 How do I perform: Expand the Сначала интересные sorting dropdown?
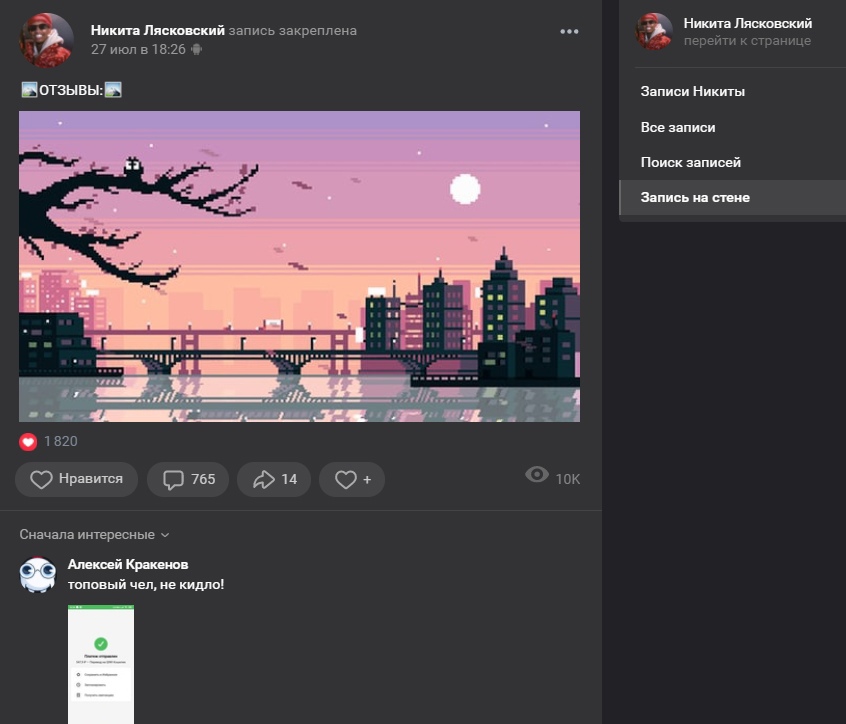[x=95, y=535]
